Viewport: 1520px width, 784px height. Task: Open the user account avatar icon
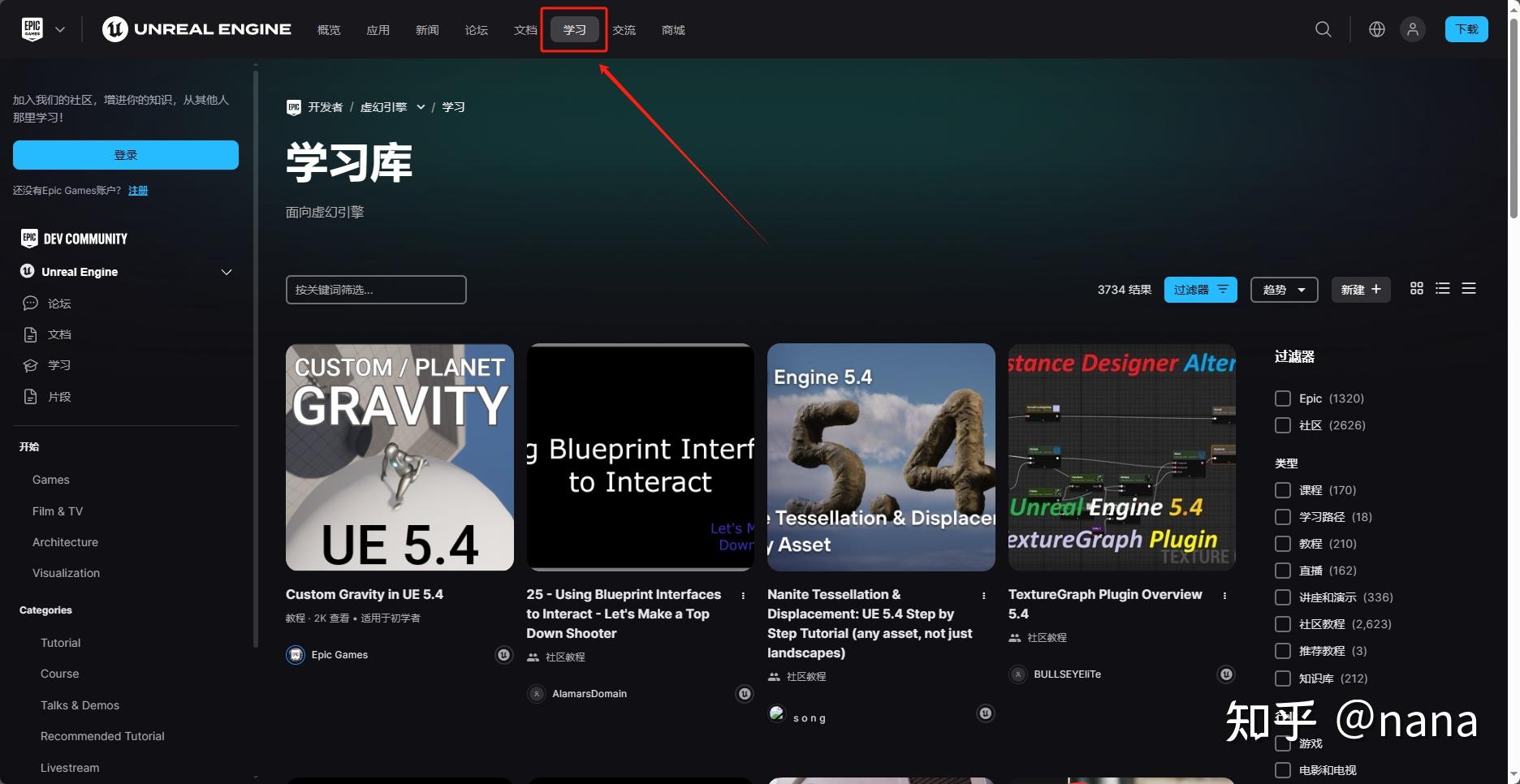click(1413, 29)
